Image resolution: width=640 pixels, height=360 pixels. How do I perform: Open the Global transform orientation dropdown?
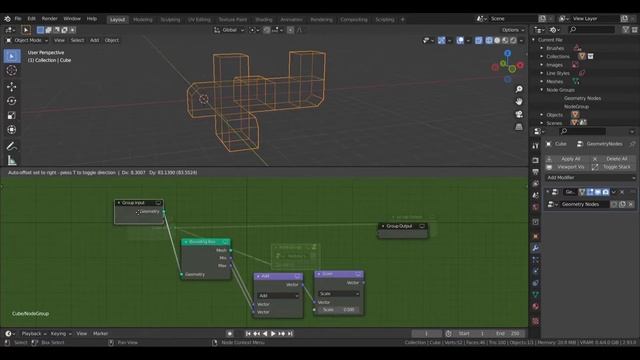pos(229,30)
